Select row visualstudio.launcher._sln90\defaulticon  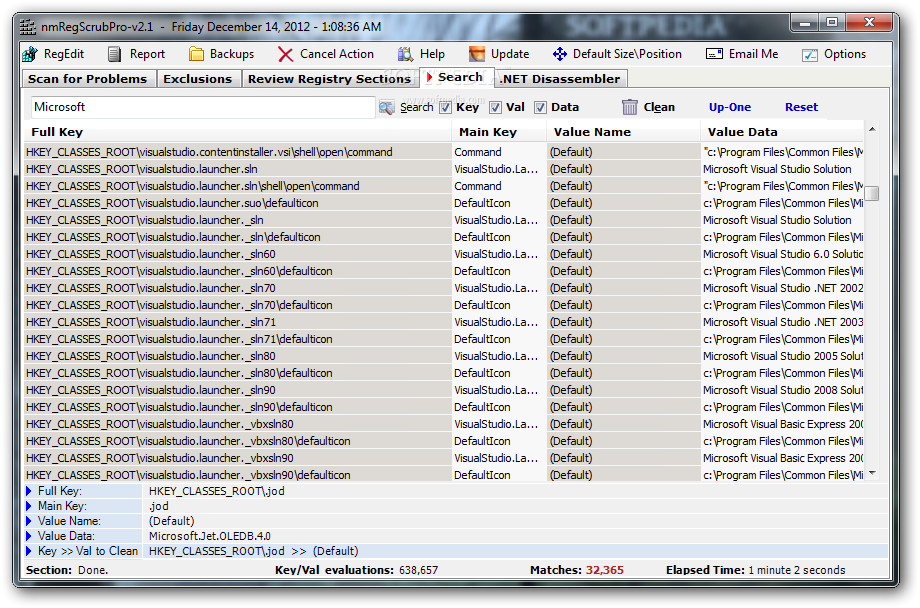click(x=444, y=407)
